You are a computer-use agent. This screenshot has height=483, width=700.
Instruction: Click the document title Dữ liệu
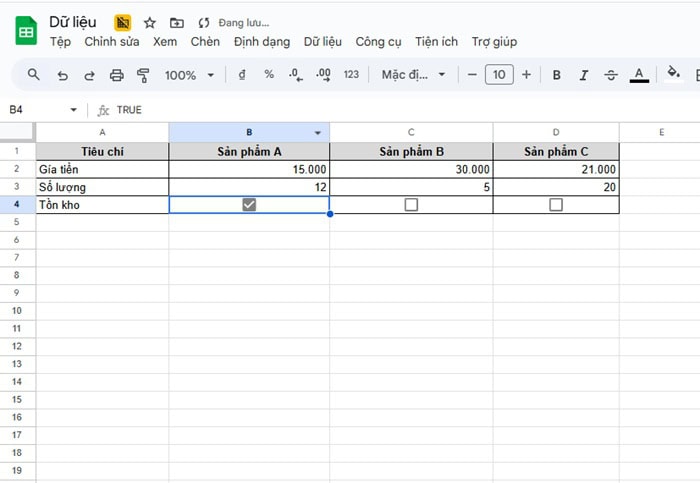click(x=73, y=22)
